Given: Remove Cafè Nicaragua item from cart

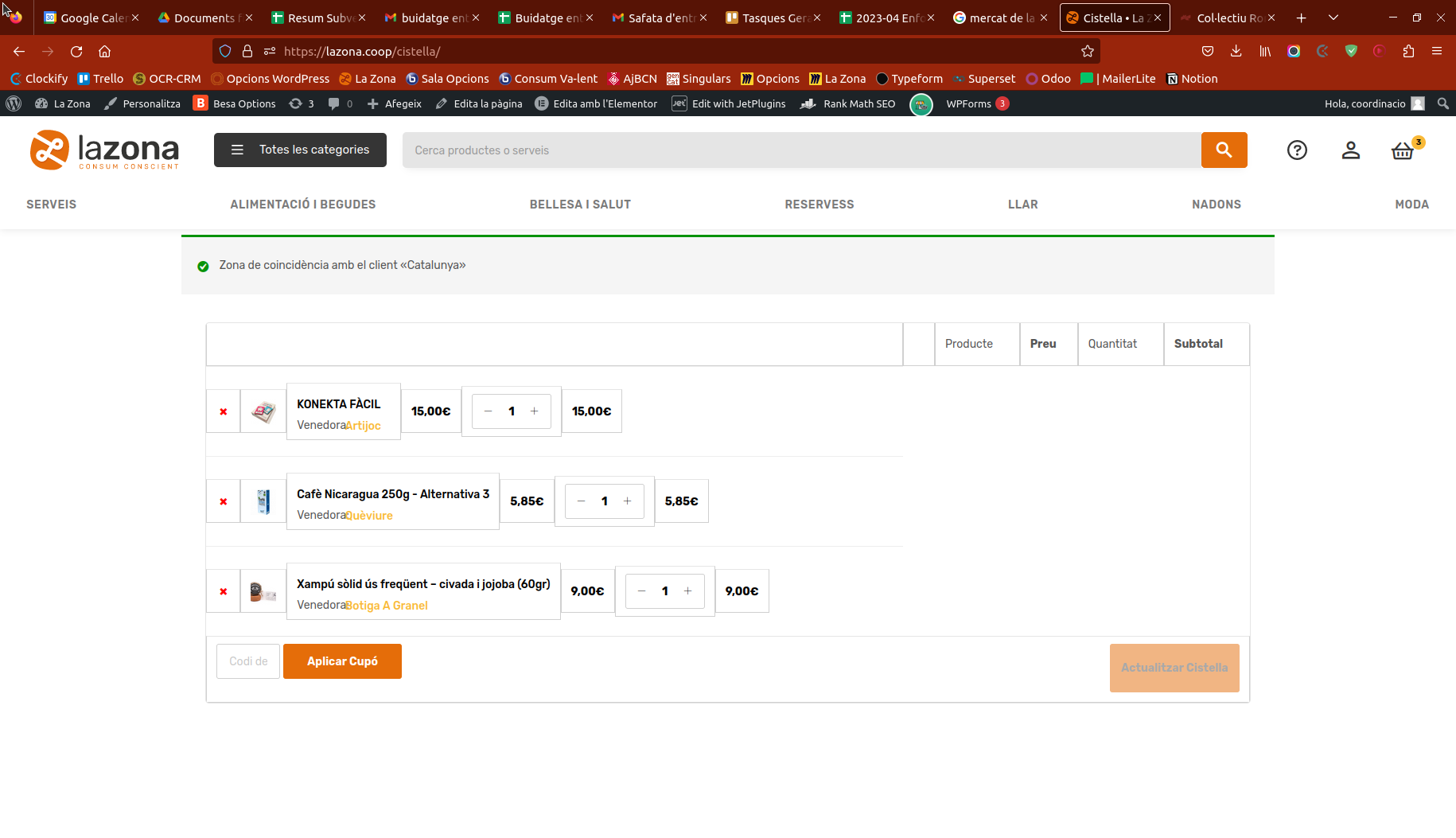Looking at the screenshot, I should pyautogui.click(x=224, y=501).
